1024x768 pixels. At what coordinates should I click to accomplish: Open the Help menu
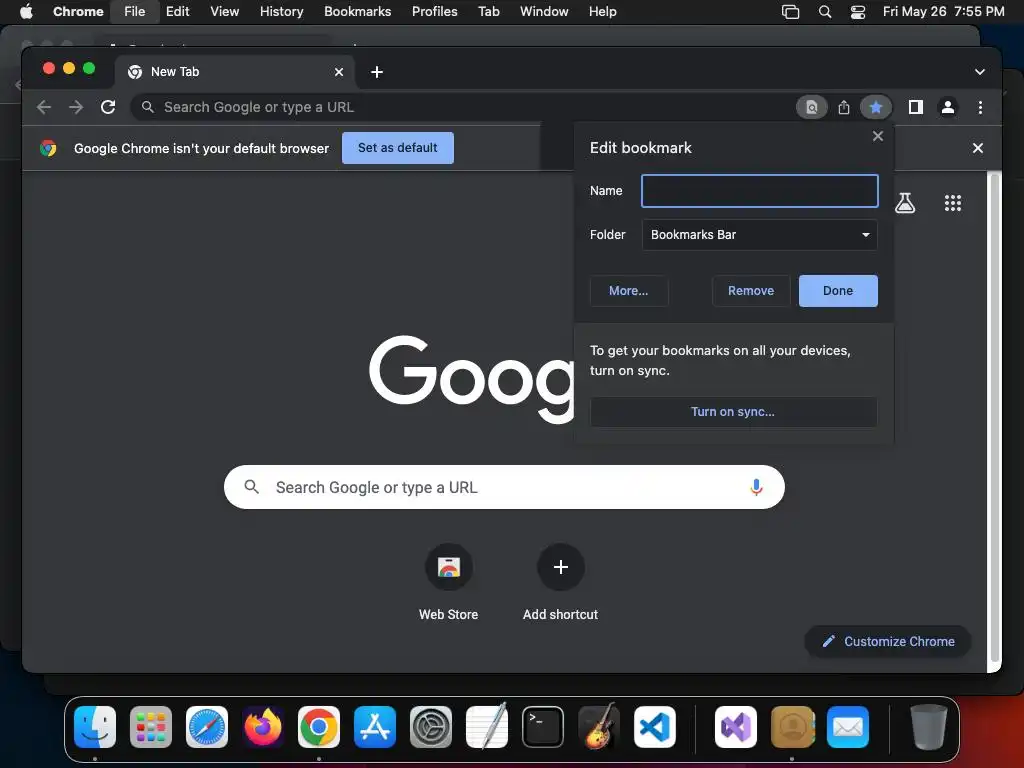point(602,12)
